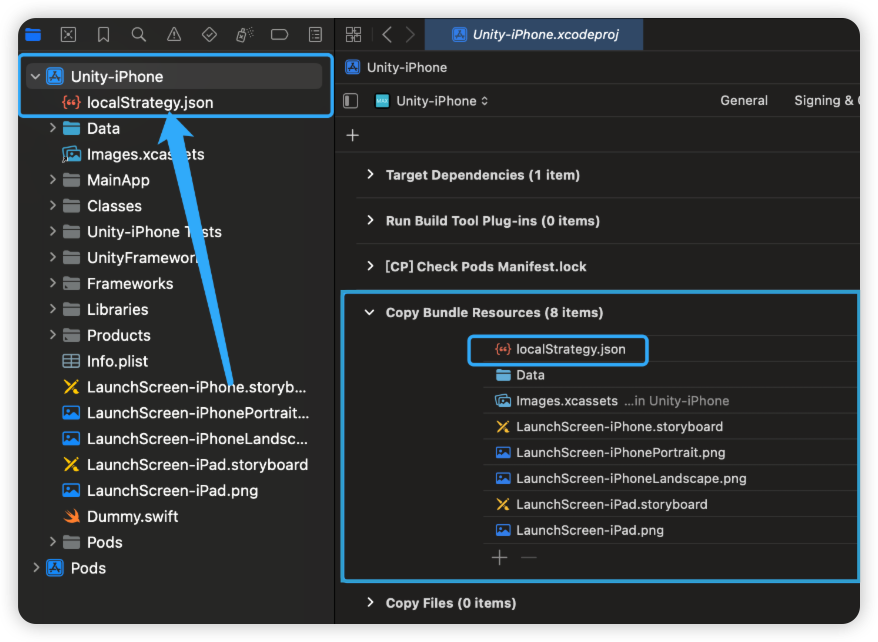Viewport: 878px width, 642px height.
Task: Switch to the Bookmark navigator
Action: pos(104,34)
